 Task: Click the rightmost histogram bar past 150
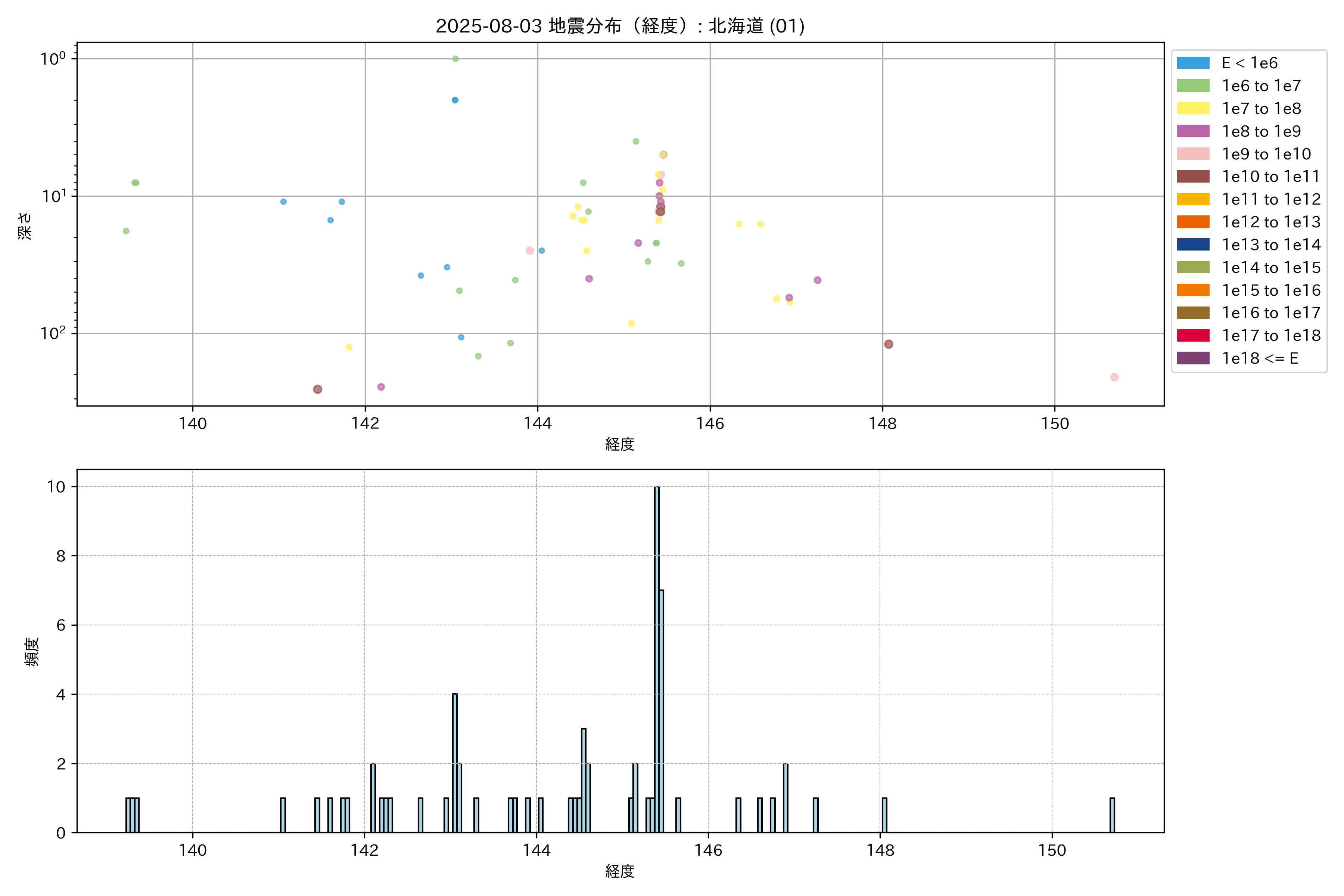pyautogui.click(x=1112, y=815)
